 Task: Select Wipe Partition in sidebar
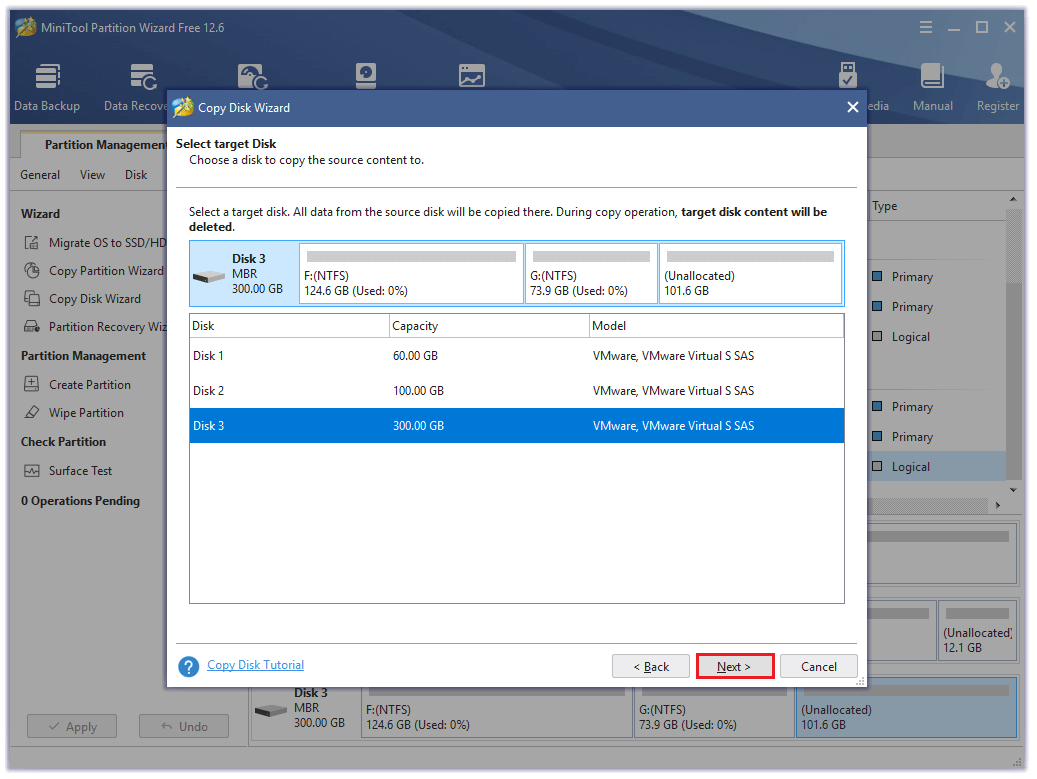pyautogui.click(x=86, y=413)
